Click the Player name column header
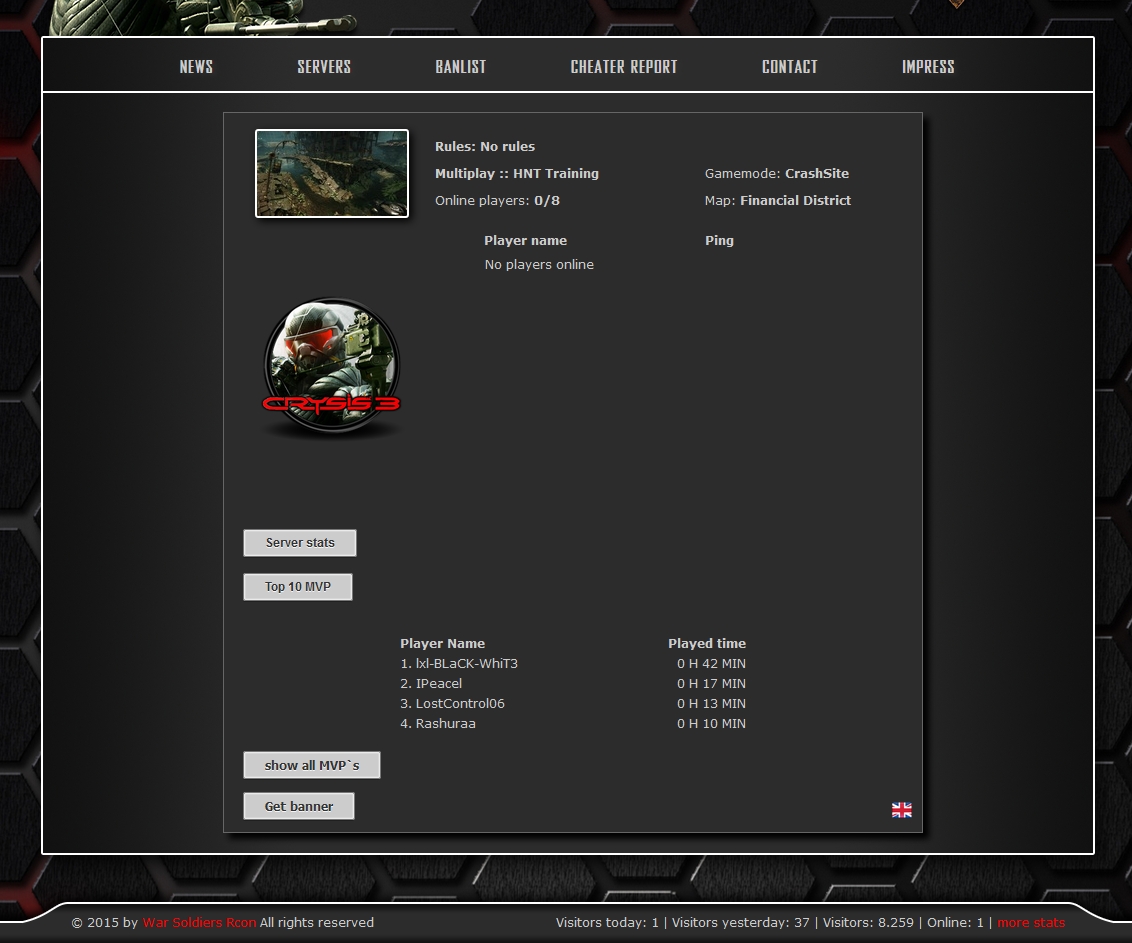1132x943 pixels. 525,241
